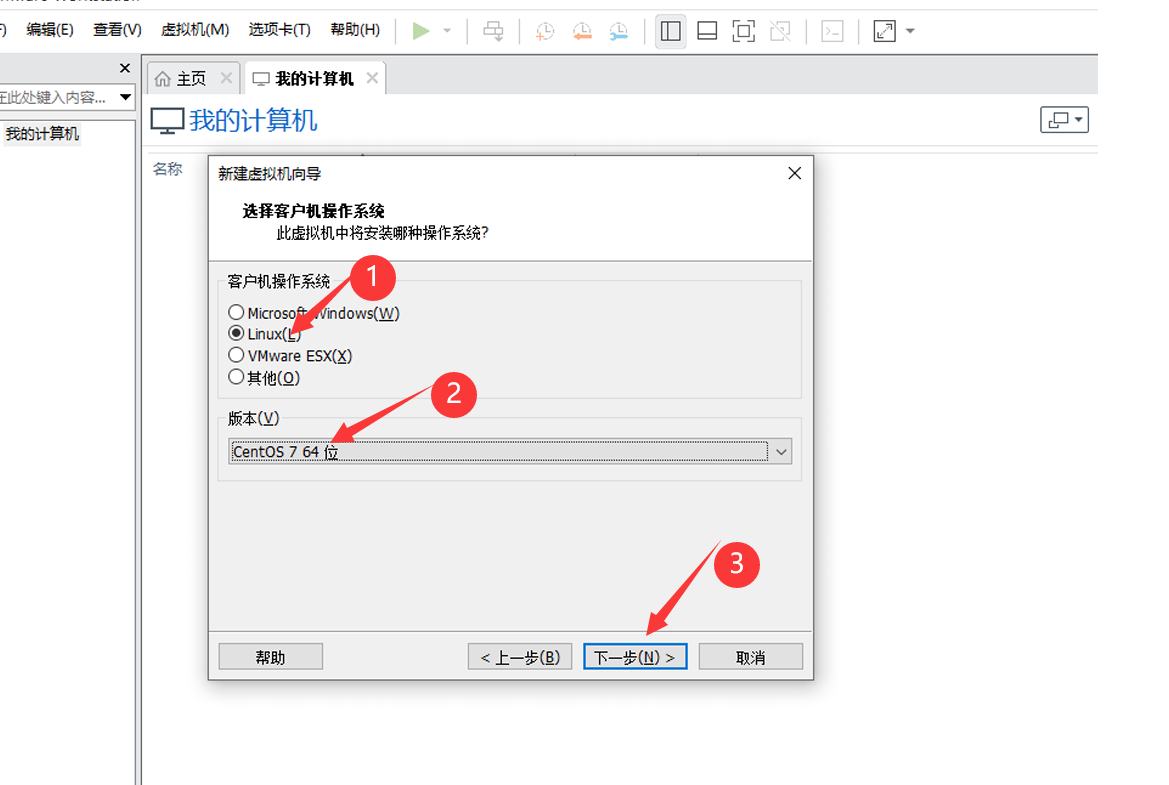The width and height of the screenshot is (1169, 785).
Task: Click the 取消 cancel button
Action: coord(751,657)
